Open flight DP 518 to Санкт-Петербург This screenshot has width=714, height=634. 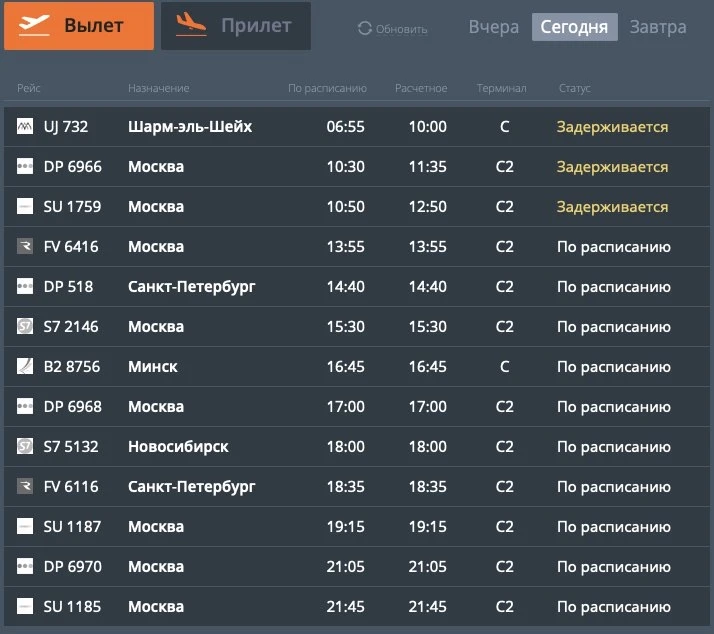[192, 287]
